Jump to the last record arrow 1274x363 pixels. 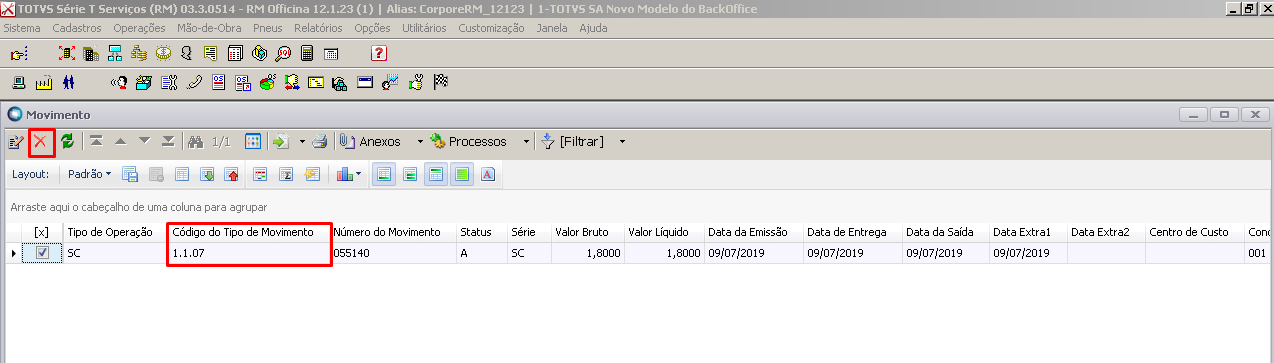coord(168,141)
